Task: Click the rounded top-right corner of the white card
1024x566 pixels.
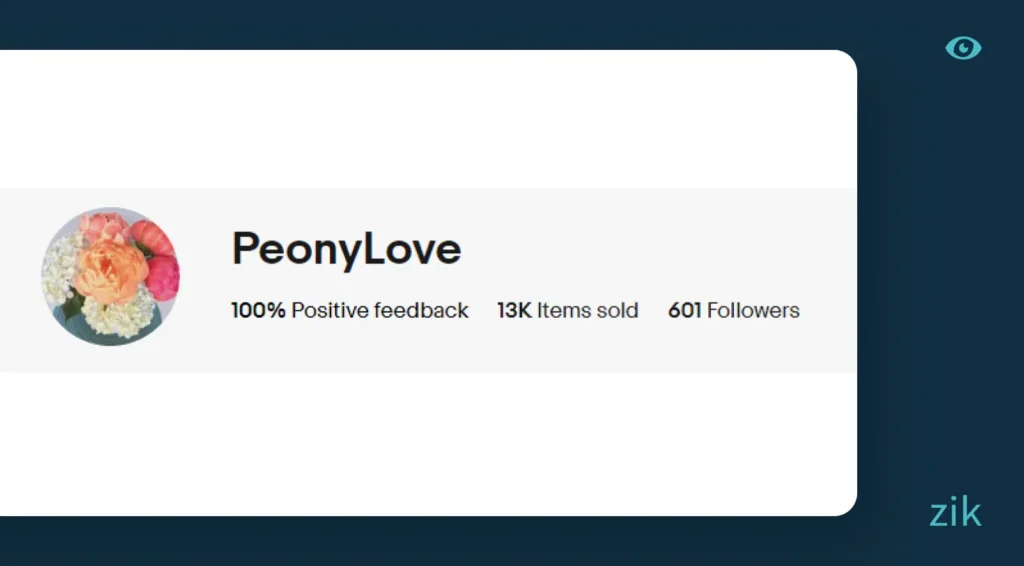Action: tap(846, 61)
